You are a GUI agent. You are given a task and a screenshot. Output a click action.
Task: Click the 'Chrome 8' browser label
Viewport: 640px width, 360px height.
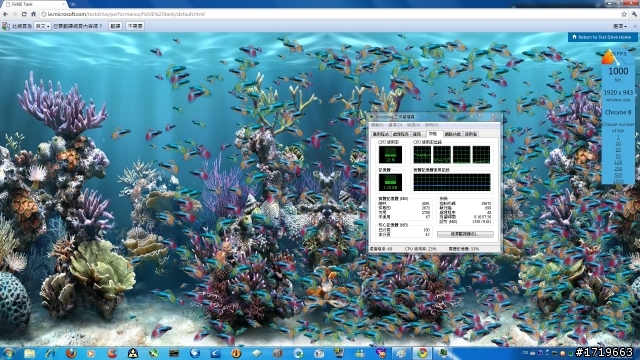(x=618, y=112)
